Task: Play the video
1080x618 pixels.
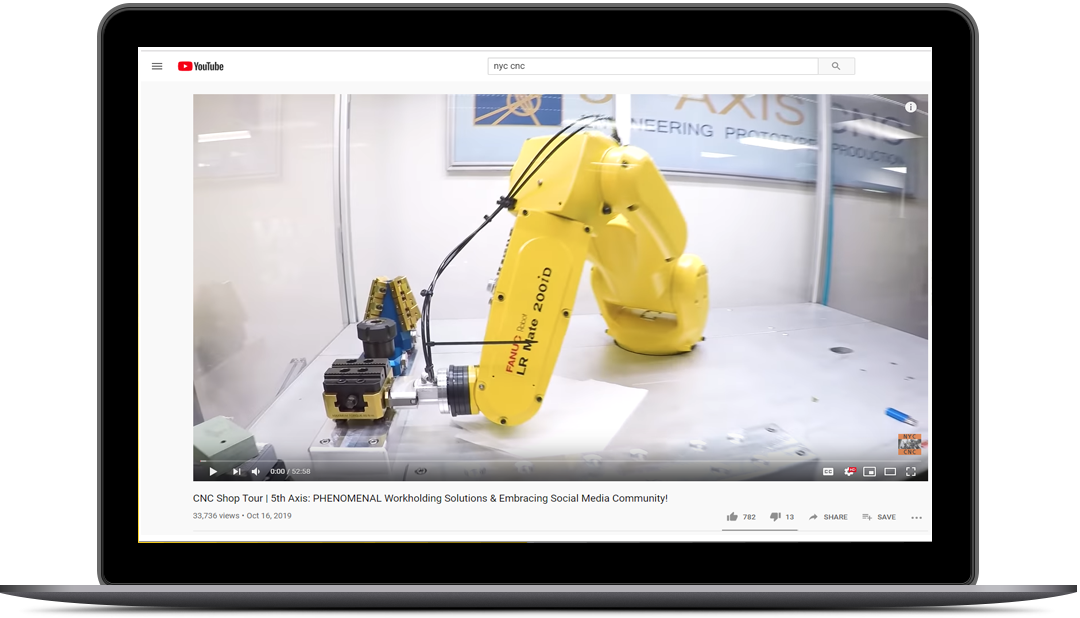Action: pyautogui.click(x=213, y=471)
